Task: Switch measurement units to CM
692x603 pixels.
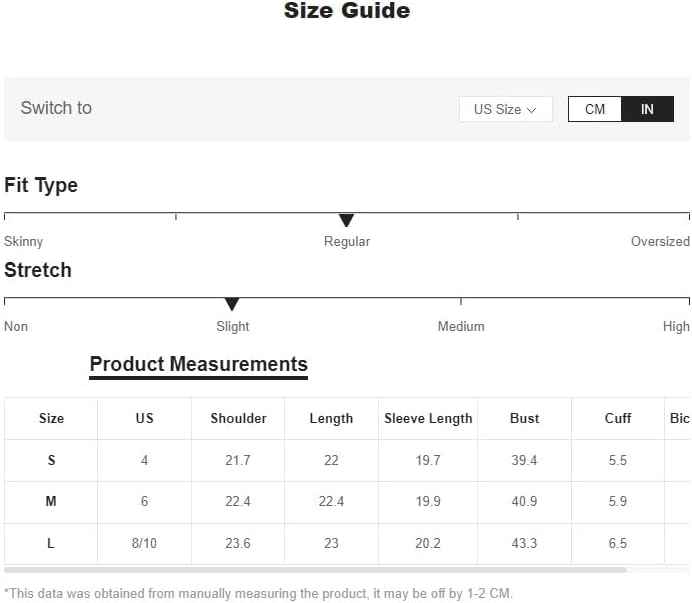Action: pos(595,109)
